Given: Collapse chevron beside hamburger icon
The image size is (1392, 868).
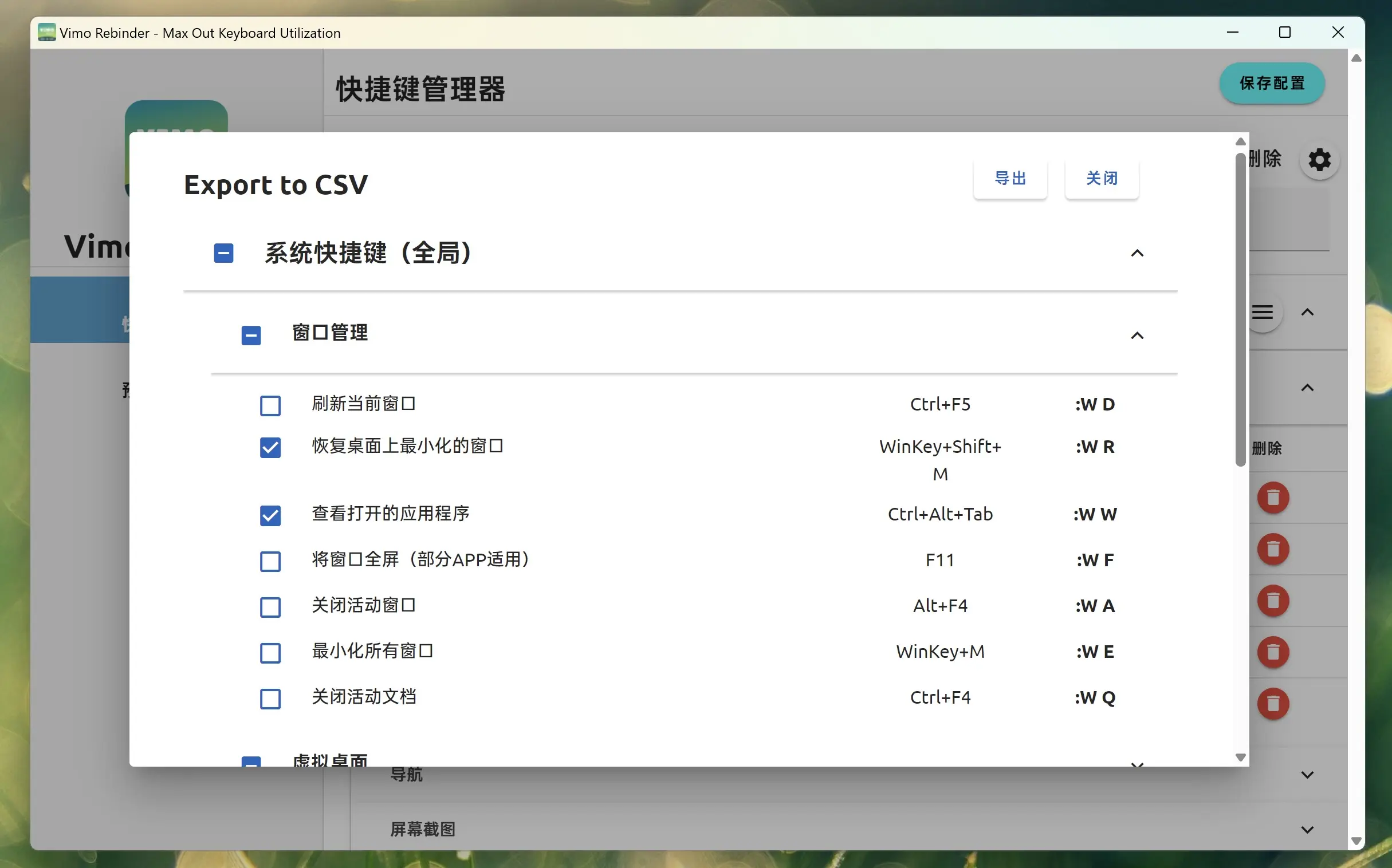Looking at the screenshot, I should tap(1307, 312).
